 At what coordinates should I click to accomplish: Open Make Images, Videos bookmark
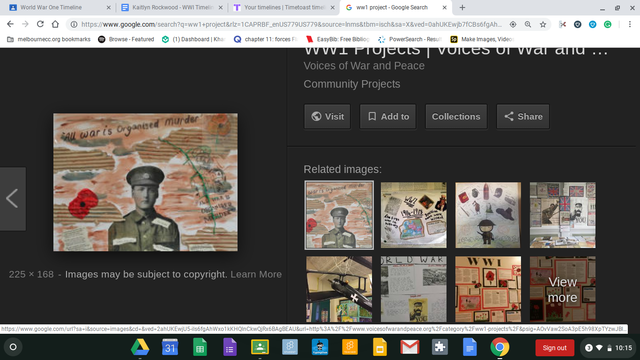pos(482,39)
